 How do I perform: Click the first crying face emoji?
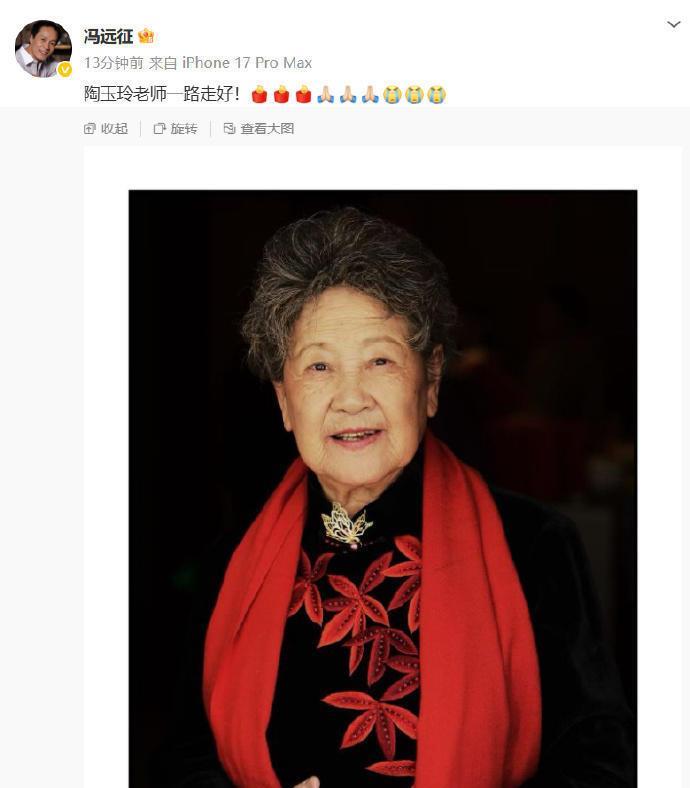coord(392,94)
